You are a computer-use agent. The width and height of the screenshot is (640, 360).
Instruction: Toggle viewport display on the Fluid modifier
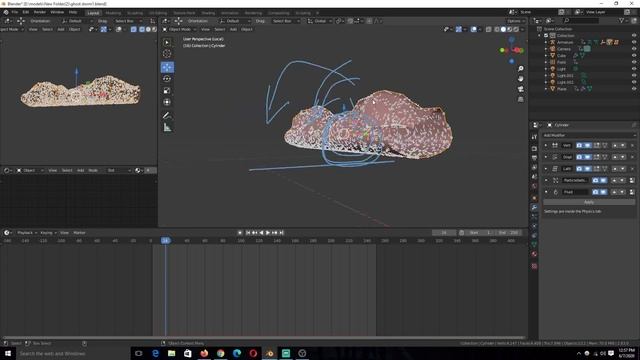(x=603, y=192)
